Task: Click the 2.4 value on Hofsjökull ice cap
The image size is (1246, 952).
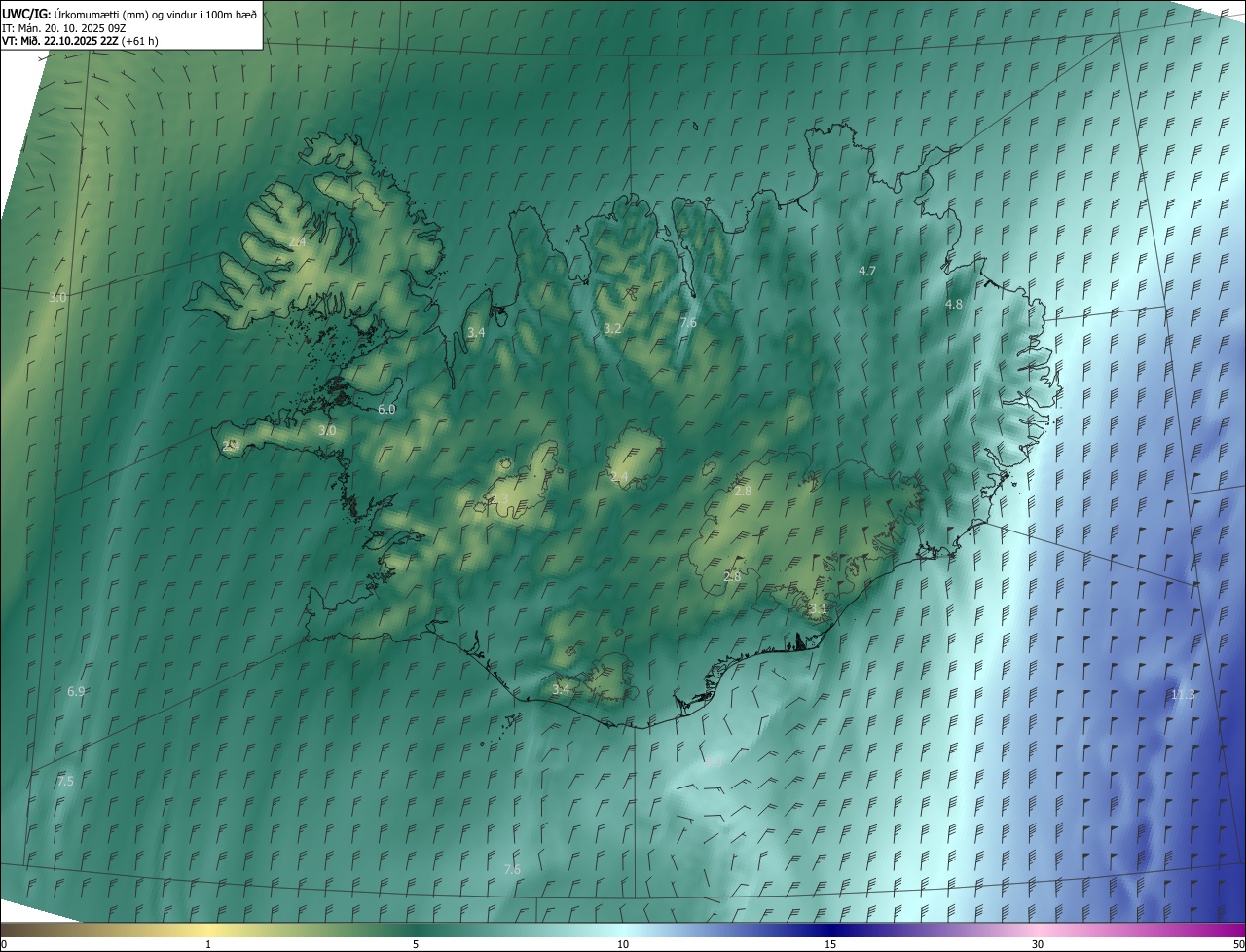Action: (619, 476)
